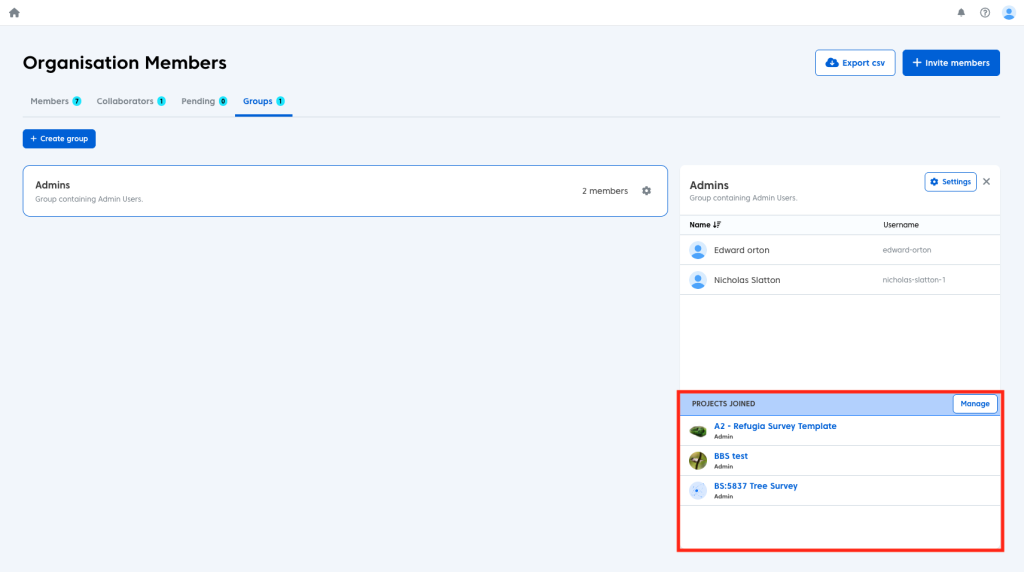Close the Admins group detail panel
The height and width of the screenshot is (572, 1024).
point(987,182)
